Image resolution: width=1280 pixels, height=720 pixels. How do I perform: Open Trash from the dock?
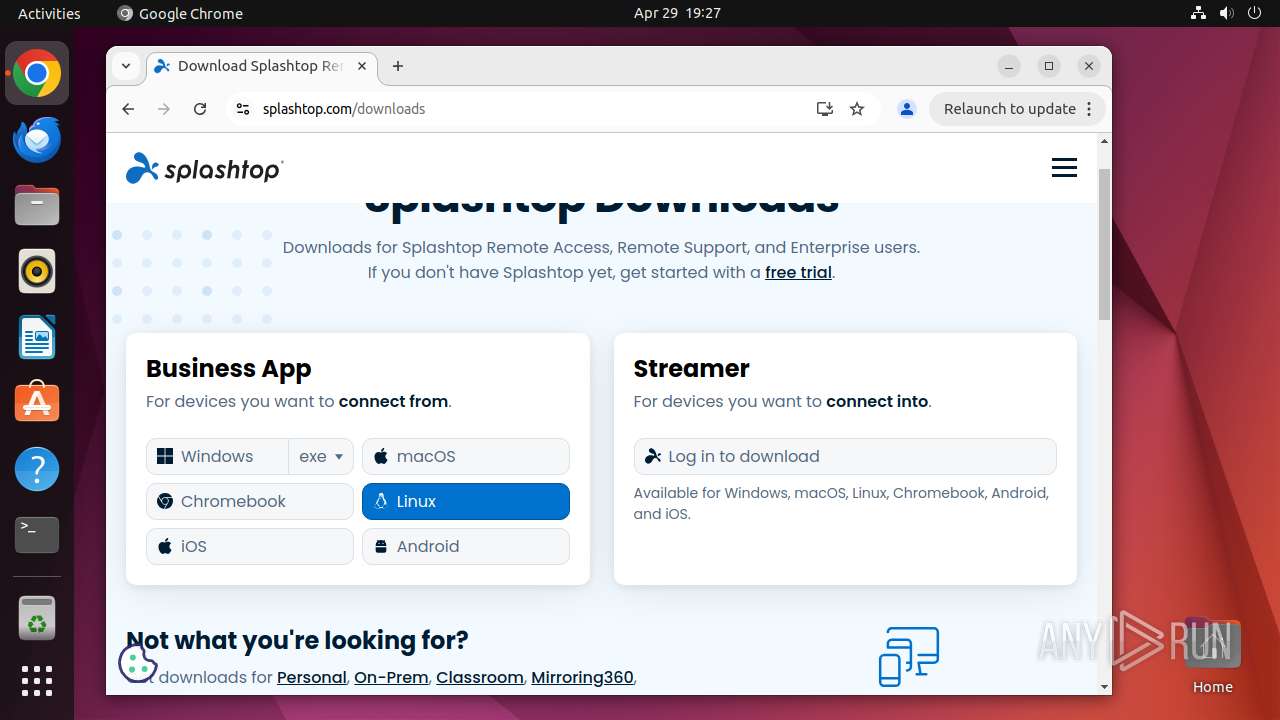[37, 618]
